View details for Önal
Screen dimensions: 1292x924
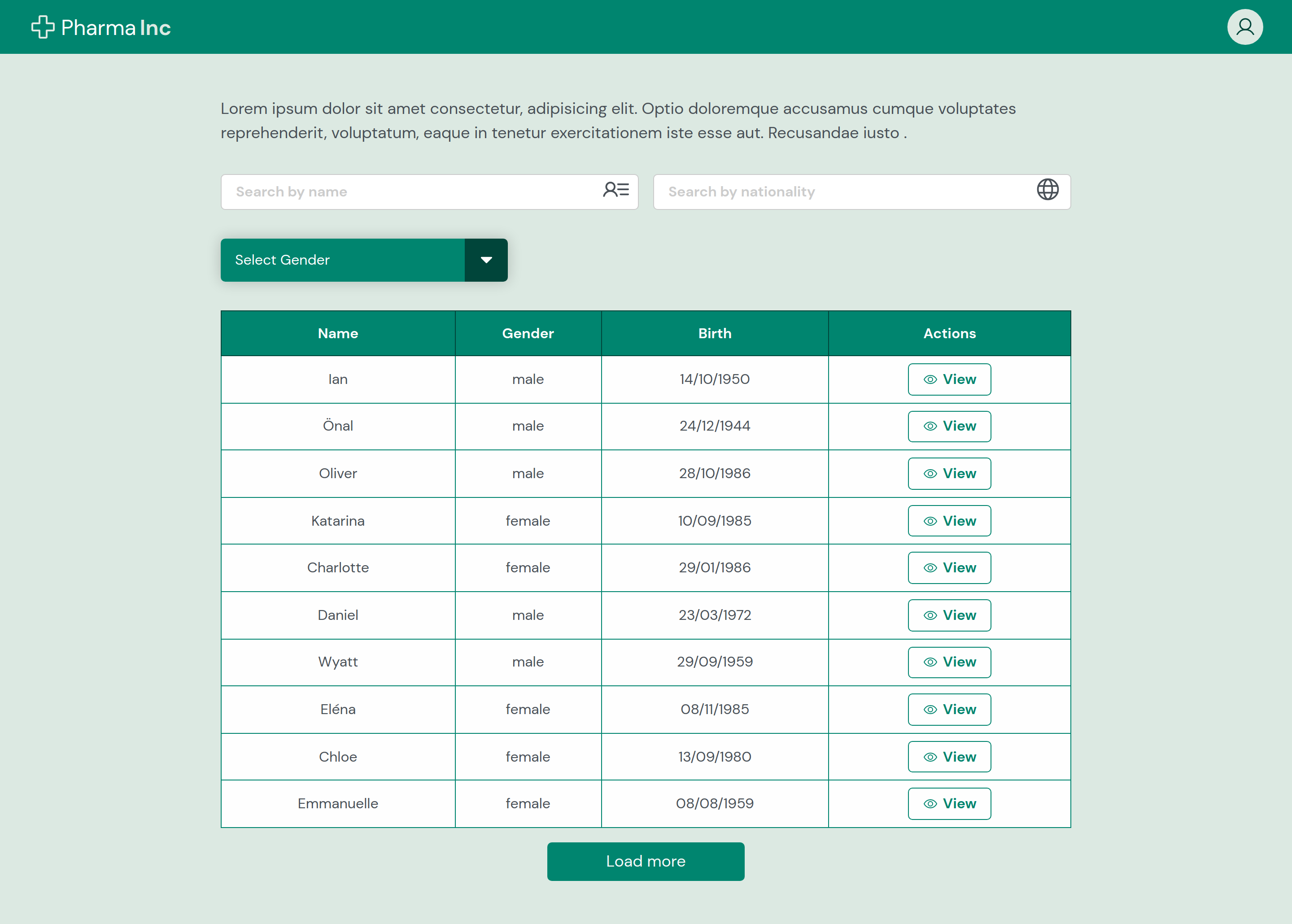click(x=949, y=426)
